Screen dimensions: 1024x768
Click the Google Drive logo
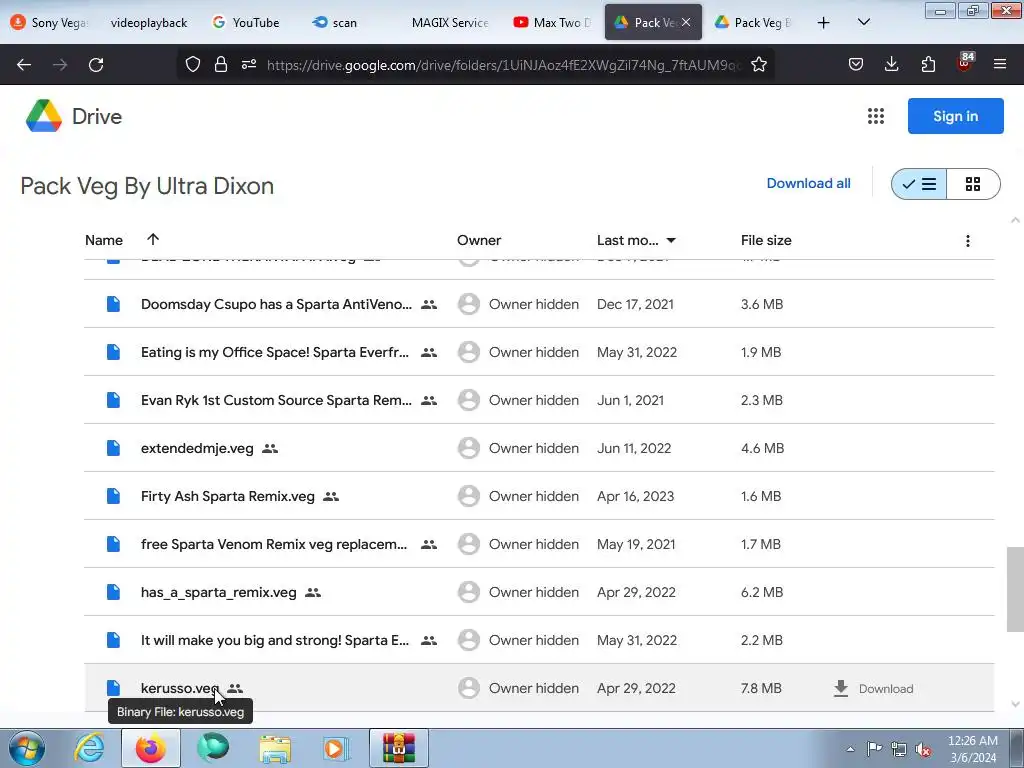(44, 116)
